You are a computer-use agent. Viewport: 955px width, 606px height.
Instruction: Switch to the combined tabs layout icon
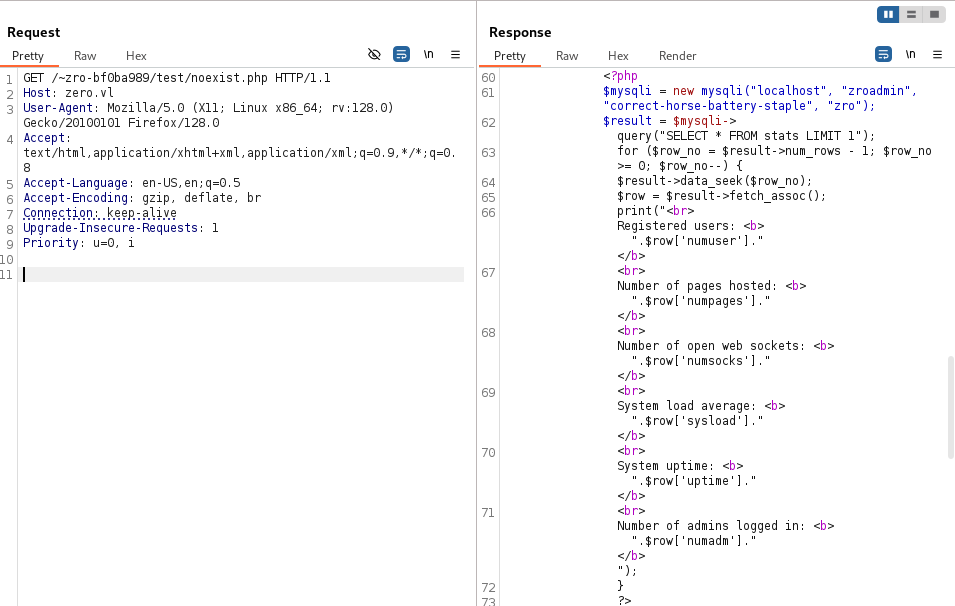tap(934, 14)
